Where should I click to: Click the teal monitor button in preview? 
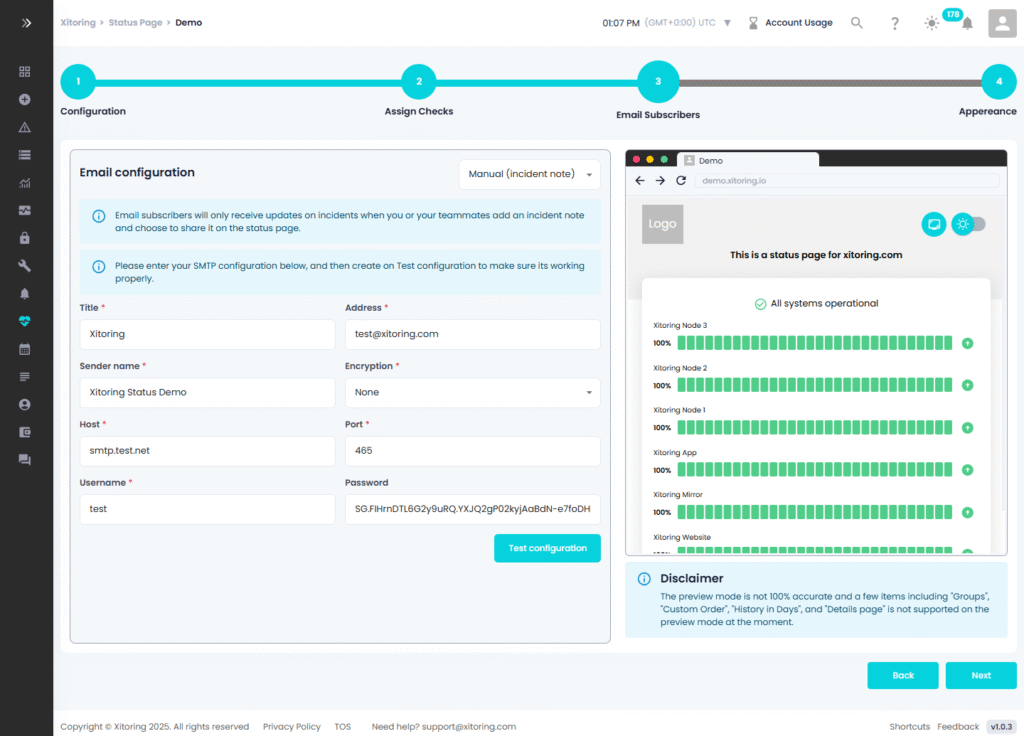[934, 225]
